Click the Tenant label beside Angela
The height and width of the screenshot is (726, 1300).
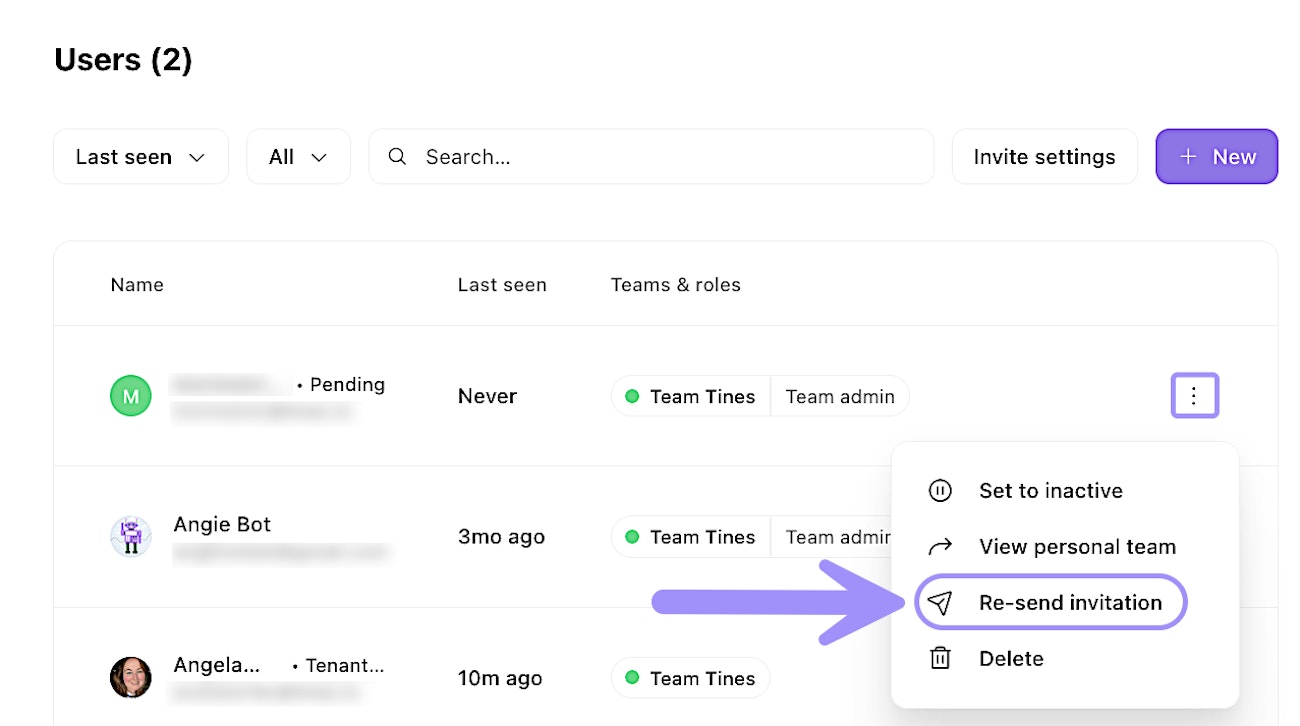(345, 665)
